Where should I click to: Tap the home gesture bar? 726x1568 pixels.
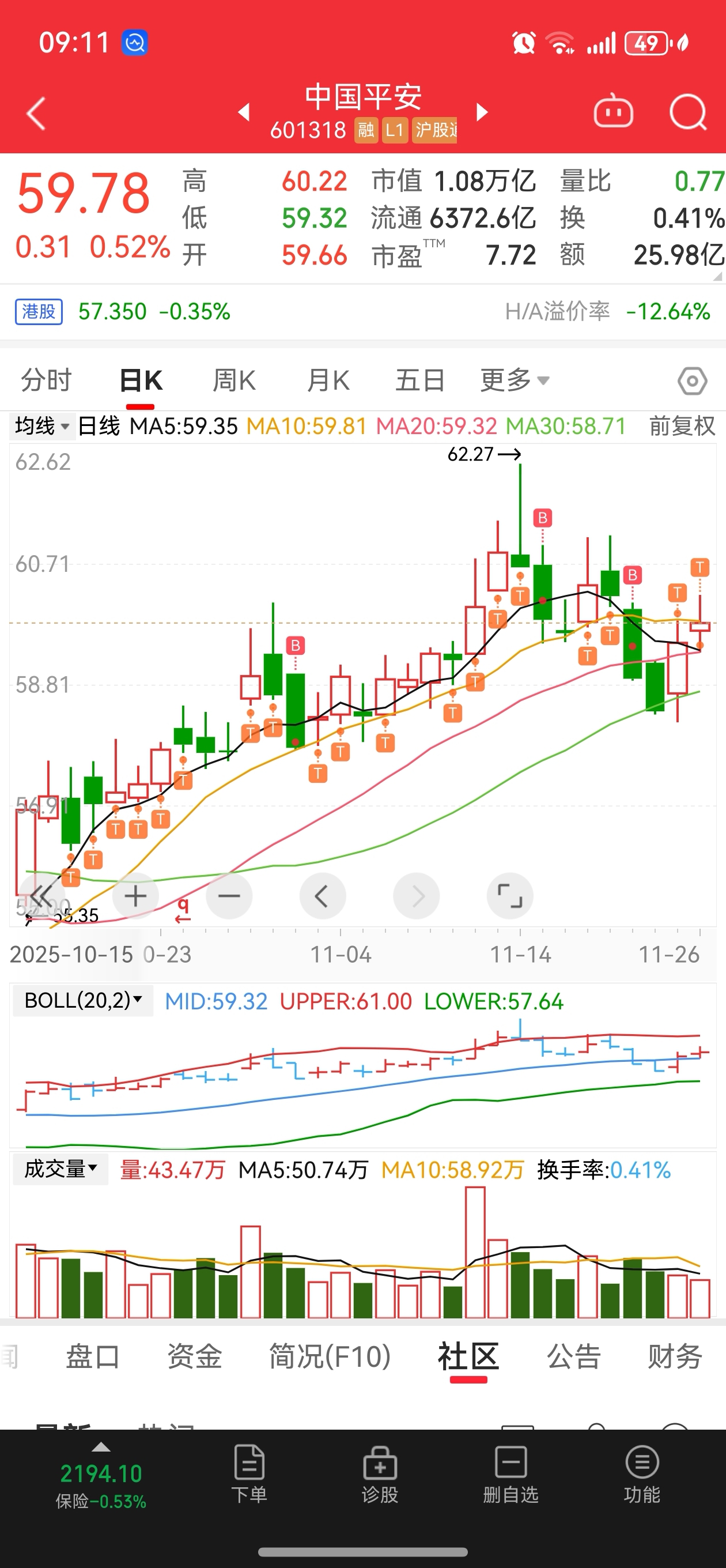[362, 1551]
